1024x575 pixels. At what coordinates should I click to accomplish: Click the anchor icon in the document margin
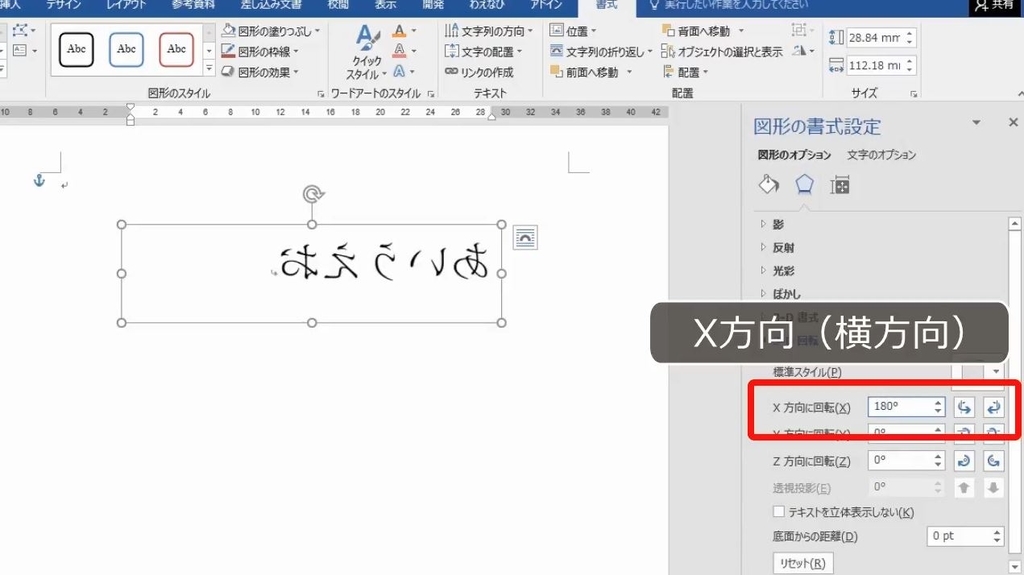[x=39, y=181]
